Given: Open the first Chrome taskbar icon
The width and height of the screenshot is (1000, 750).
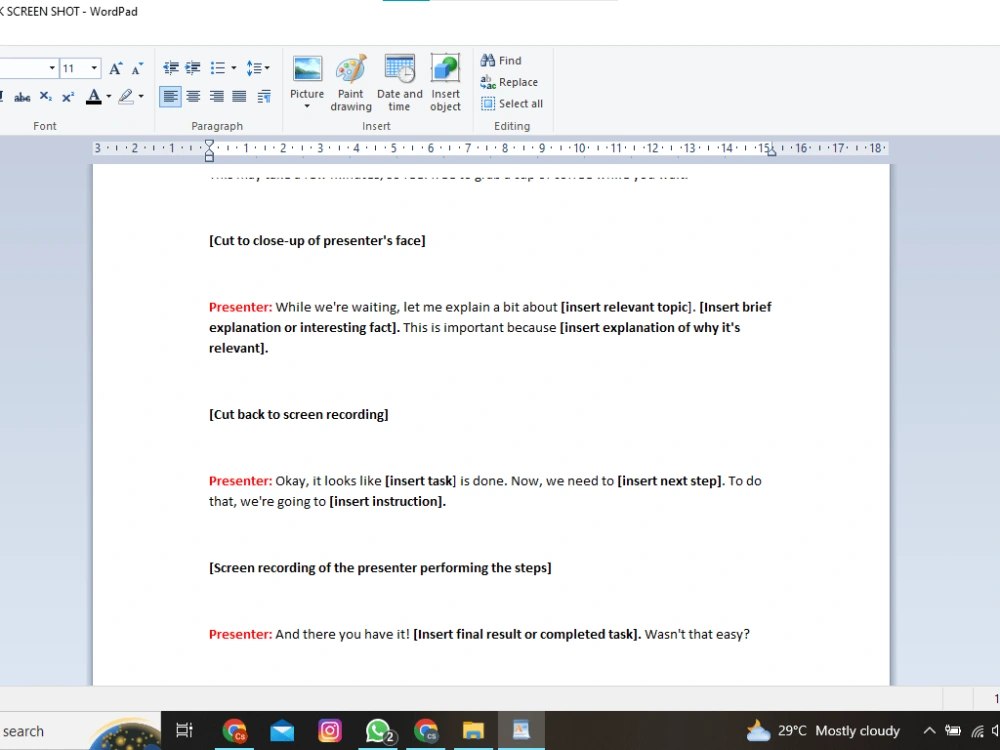Looking at the screenshot, I should pyautogui.click(x=234, y=731).
